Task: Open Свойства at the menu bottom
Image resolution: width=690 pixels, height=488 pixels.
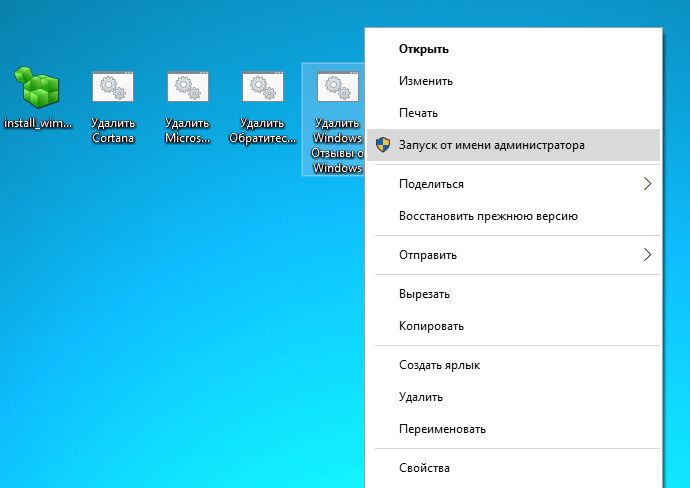Action: (424, 468)
